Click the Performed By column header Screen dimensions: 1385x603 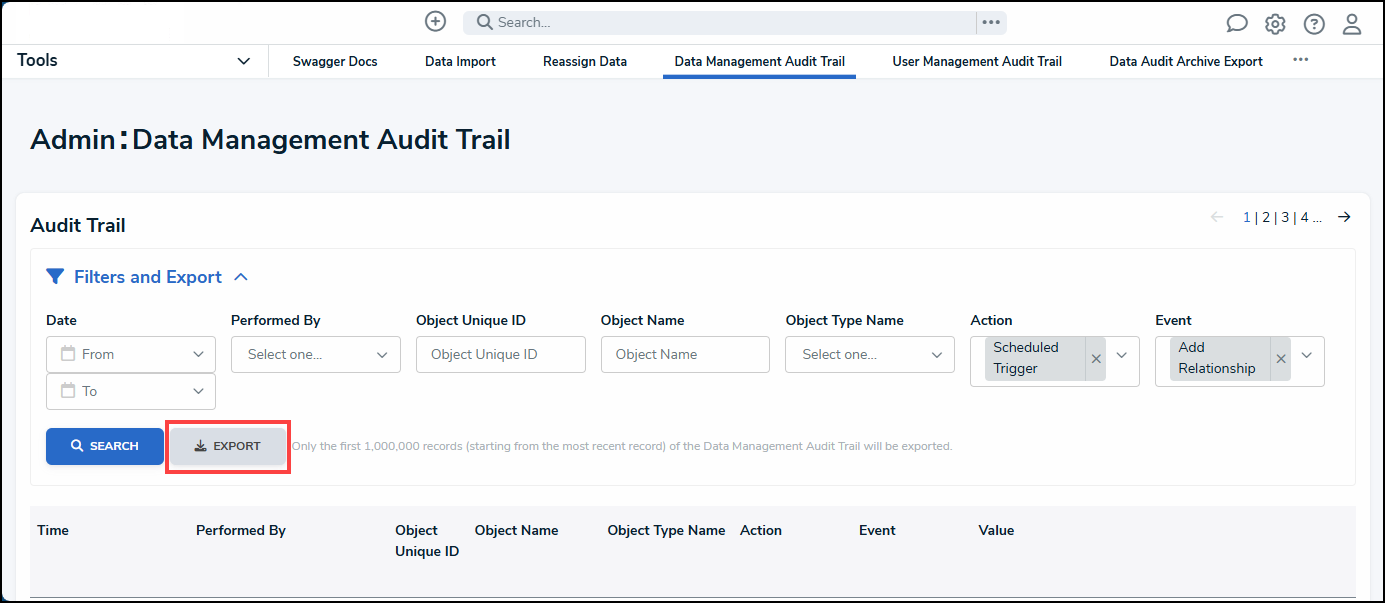click(241, 530)
